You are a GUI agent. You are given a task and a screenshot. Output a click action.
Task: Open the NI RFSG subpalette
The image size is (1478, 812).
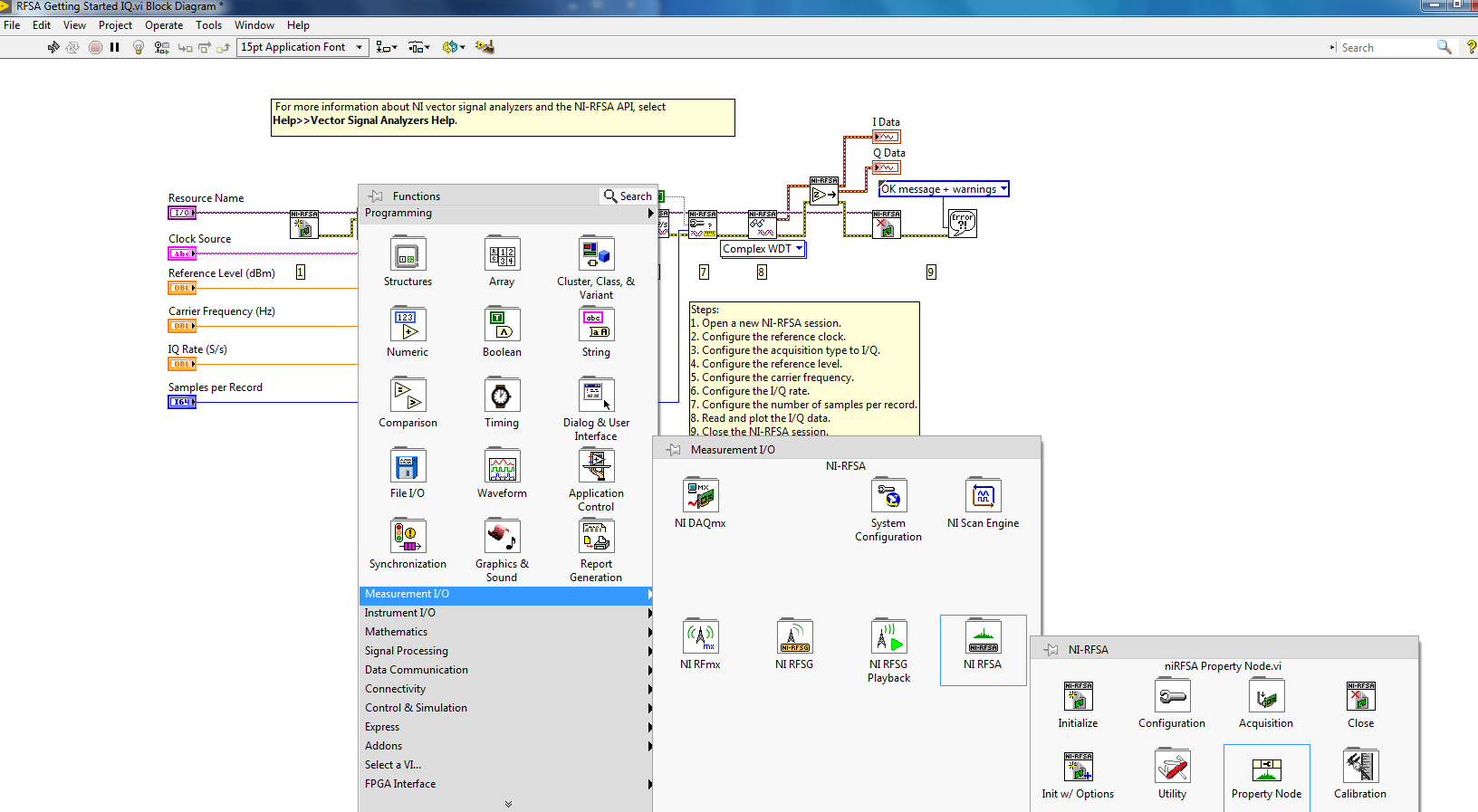pyautogui.click(x=794, y=645)
